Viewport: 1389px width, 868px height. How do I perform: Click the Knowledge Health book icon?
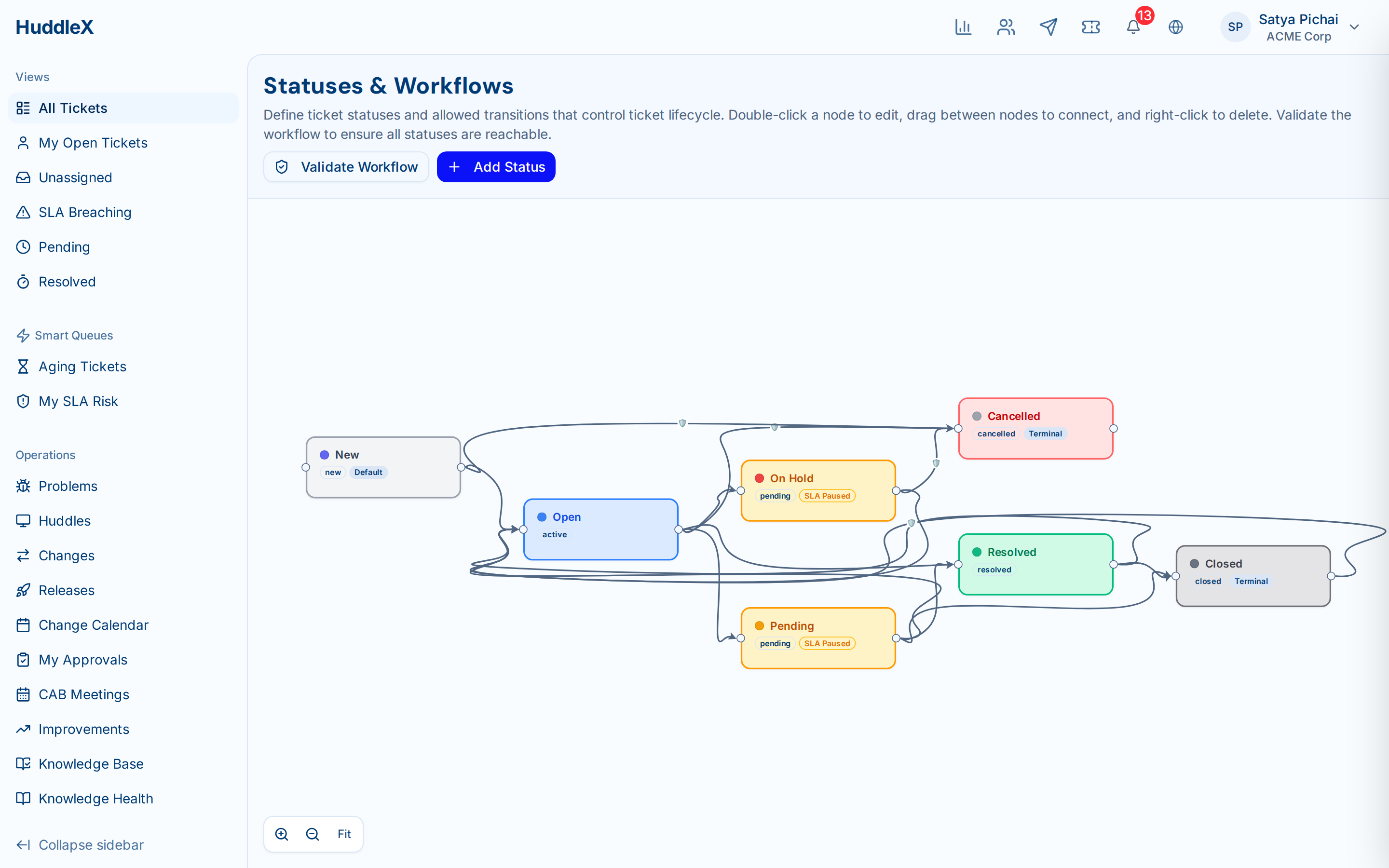pyautogui.click(x=23, y=799)
